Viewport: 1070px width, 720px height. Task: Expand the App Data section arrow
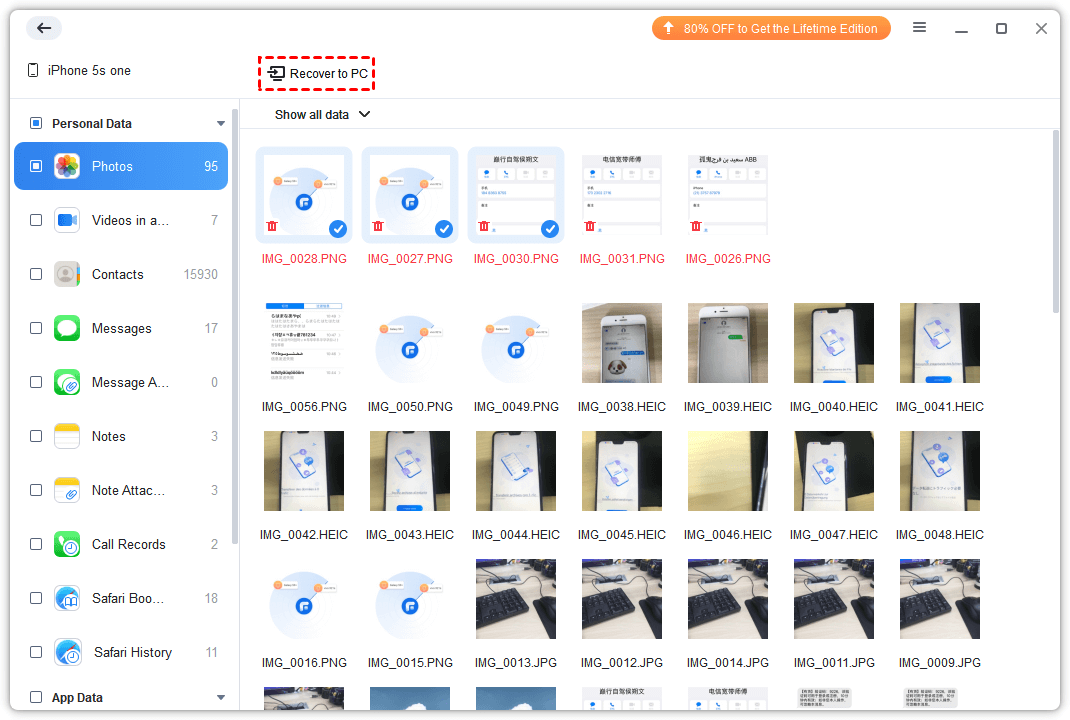pos(221,698)
